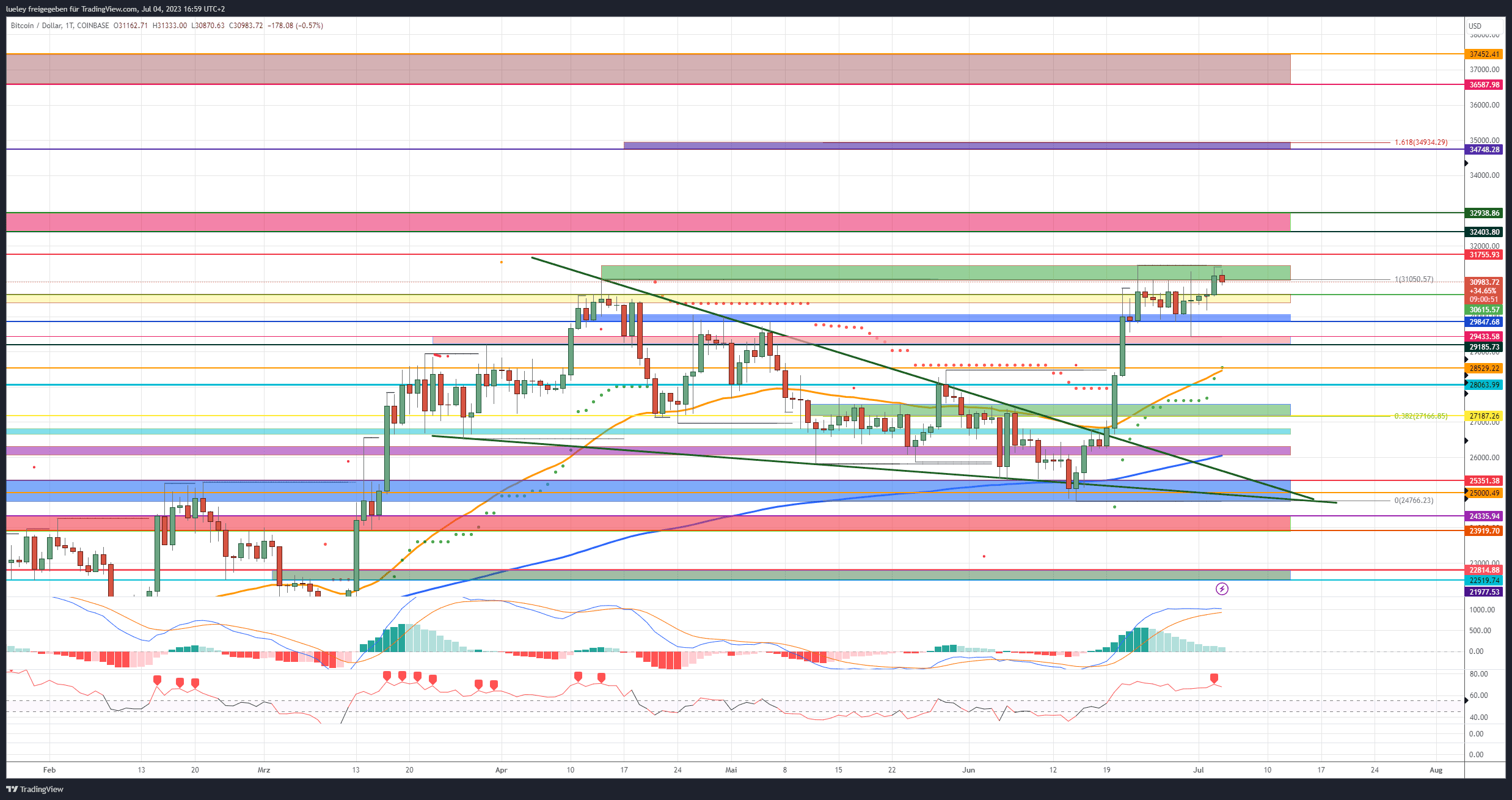1512x800 pixels.
Task: Select the 28063.99 cyan price label
Action: click(1484, 385)
